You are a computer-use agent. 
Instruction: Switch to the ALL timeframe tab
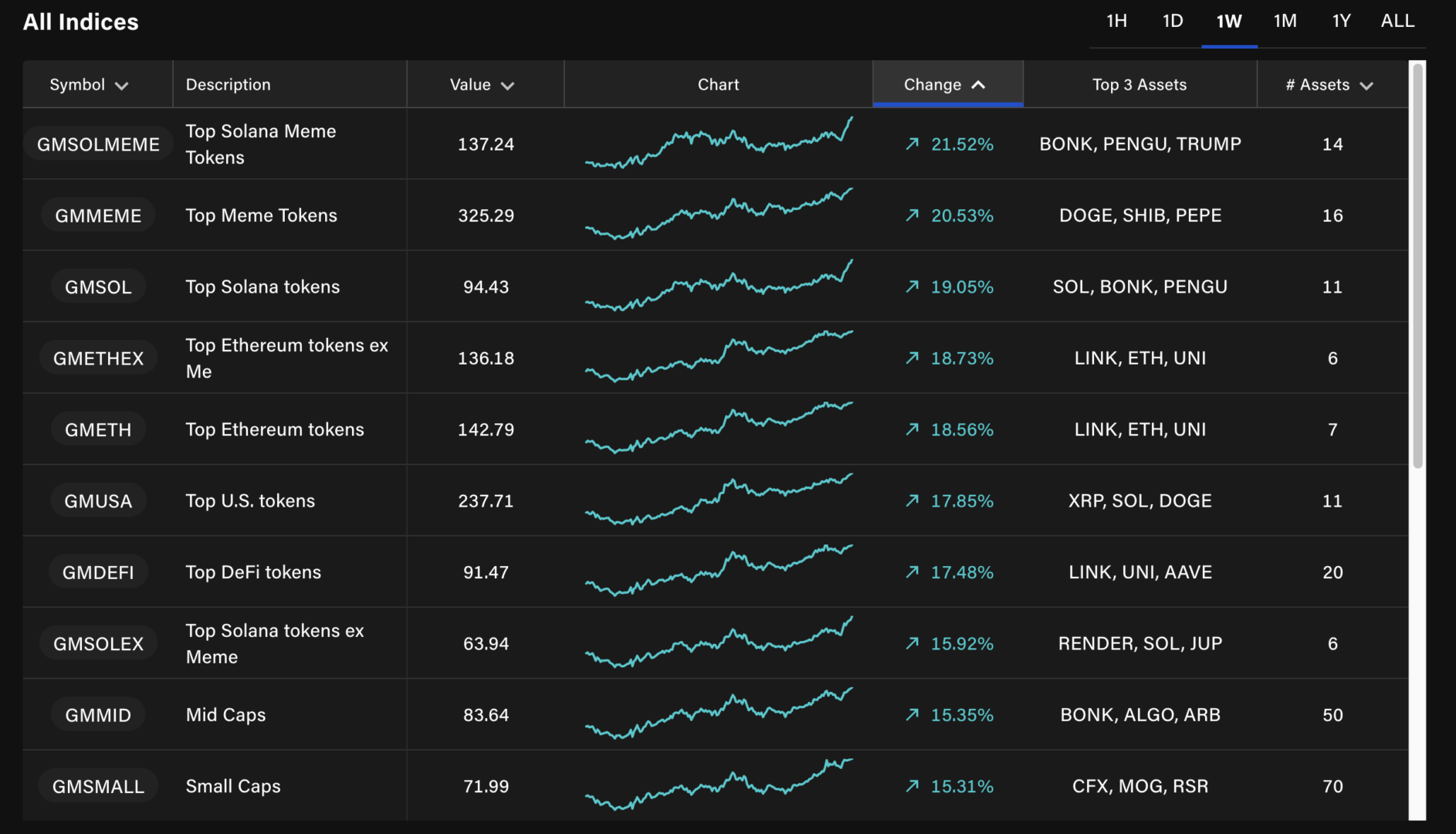(x=1397, y=21)
